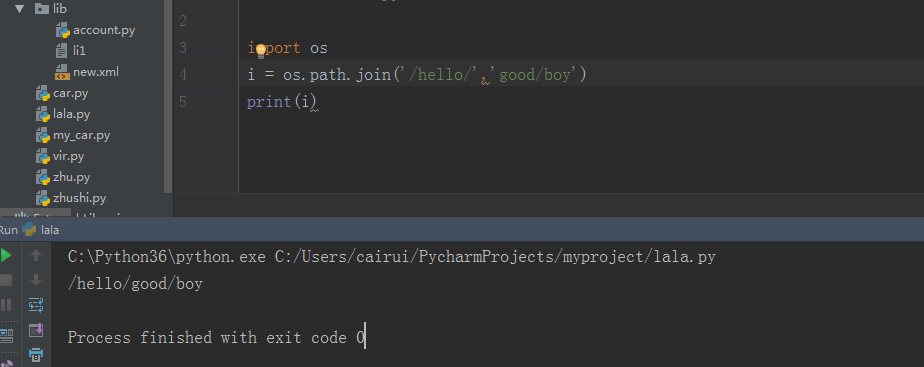Click line number 4 in the gutter

coord(182,75)
